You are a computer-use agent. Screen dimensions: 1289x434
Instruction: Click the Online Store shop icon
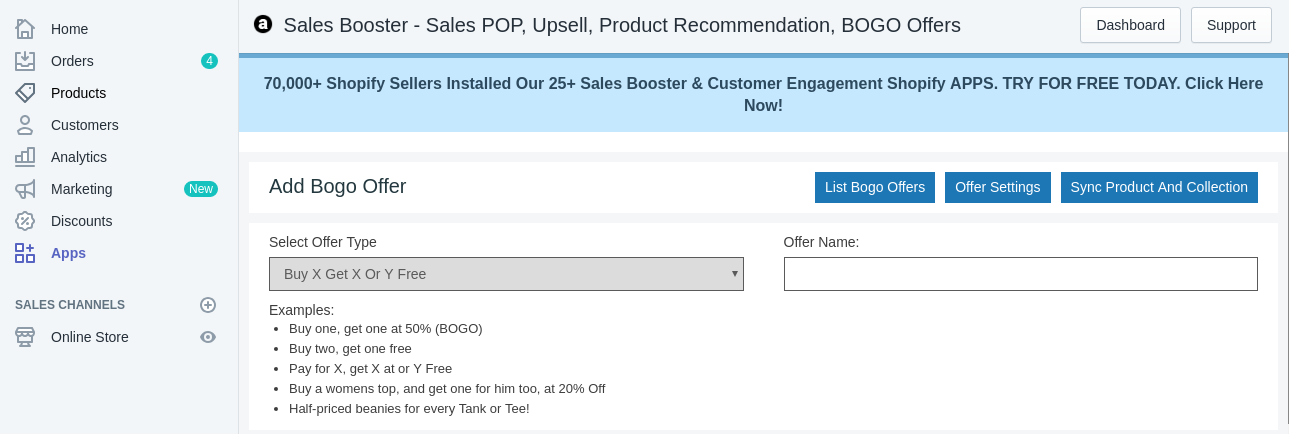pyautogui.click(x=25, y=337)
